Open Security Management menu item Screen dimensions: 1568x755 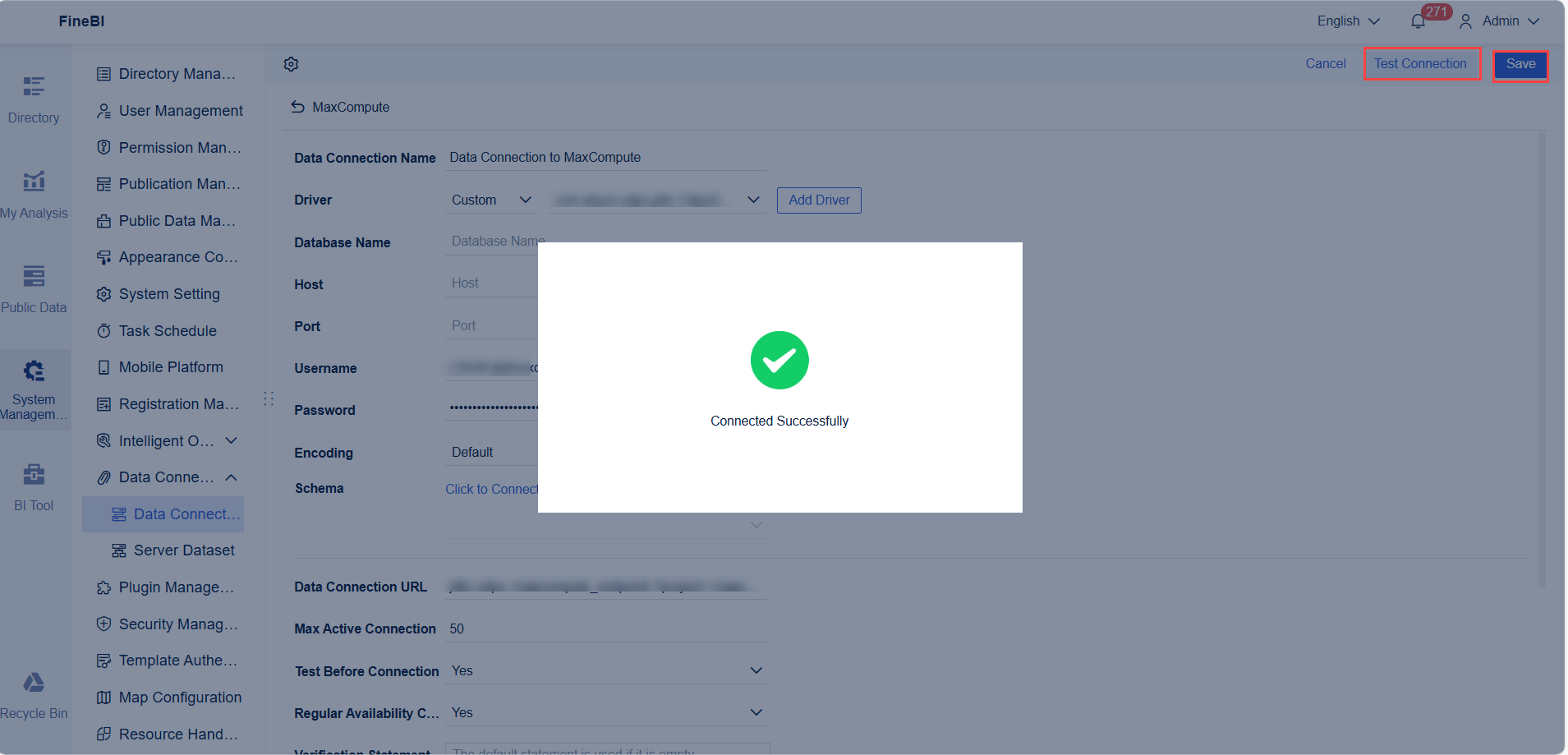168,624
